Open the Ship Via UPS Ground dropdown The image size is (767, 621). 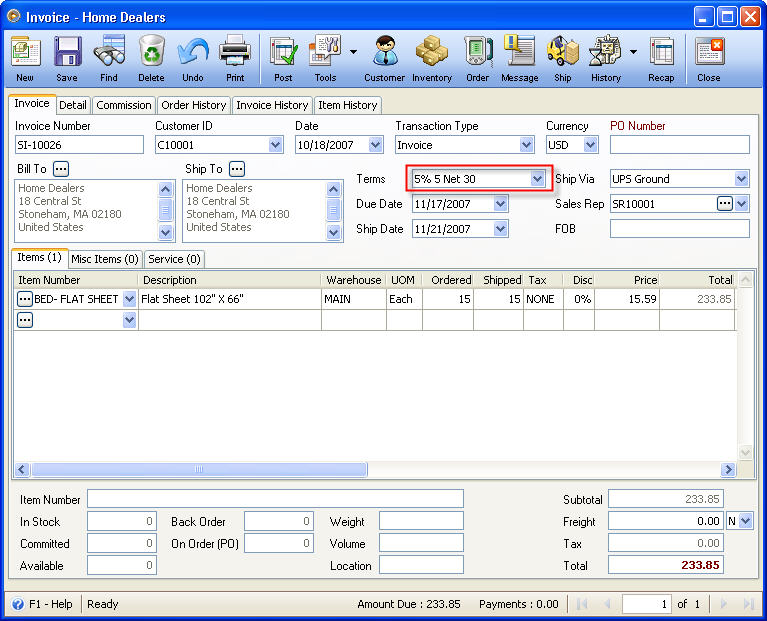tap(742, 179)
